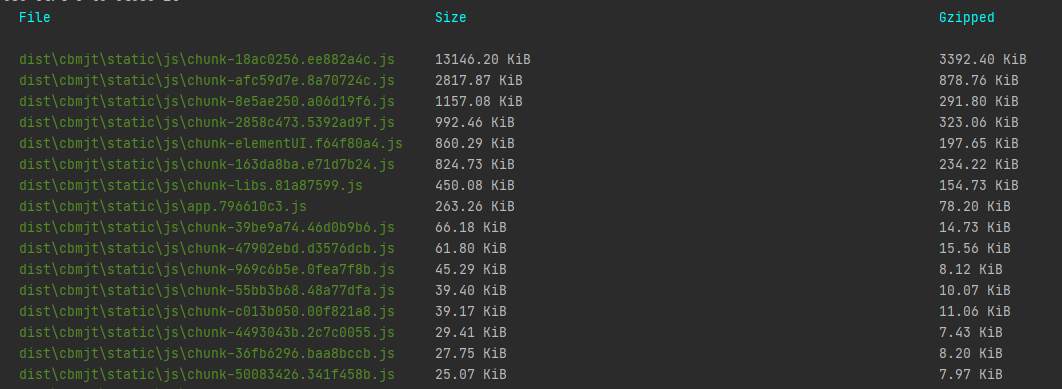Viewport: 1062px width, 389px height.
Task: Open chunk-c013b050.00f821a8.js file path
Action: click(x=207, y=312)
